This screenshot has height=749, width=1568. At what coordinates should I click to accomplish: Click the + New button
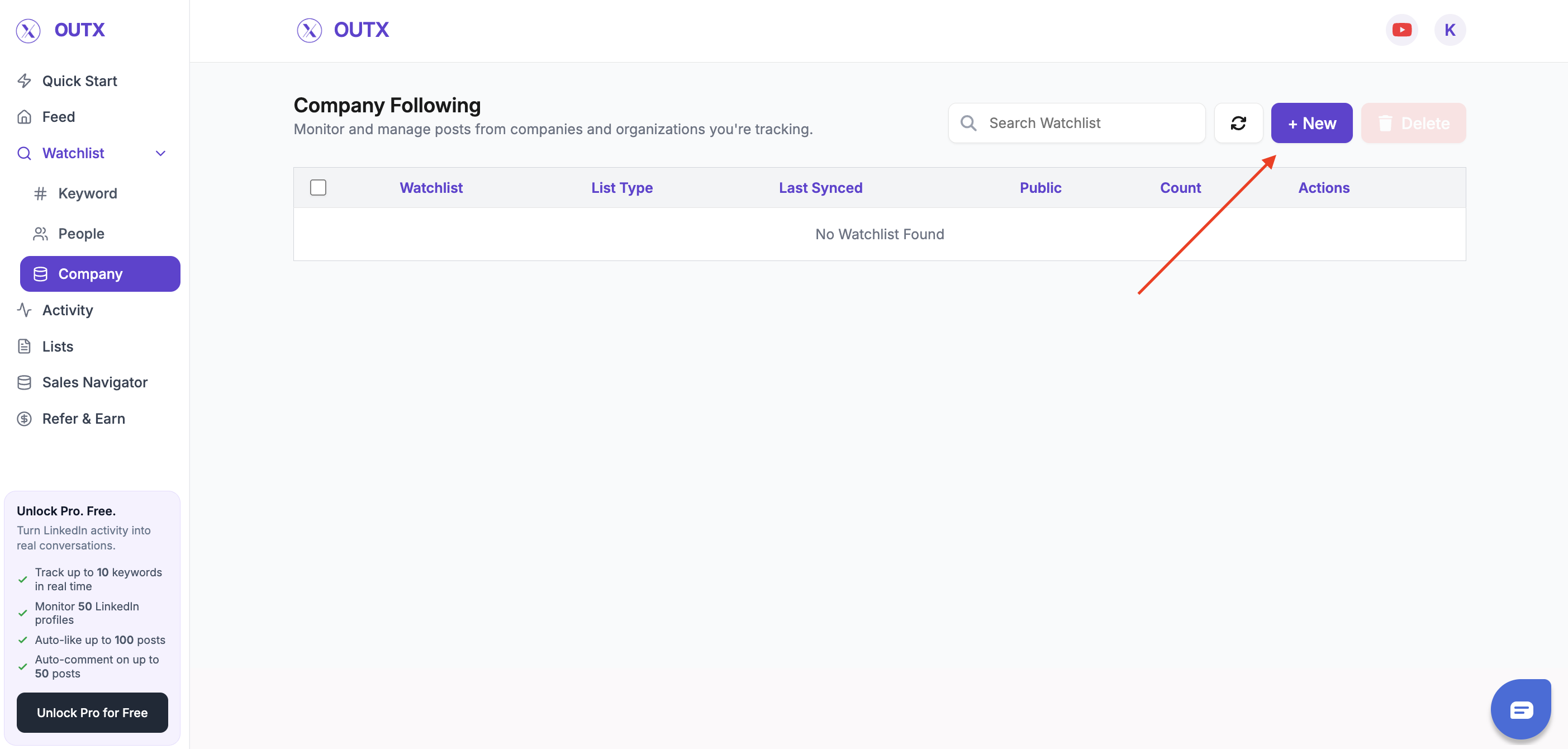coord(1311,122)
